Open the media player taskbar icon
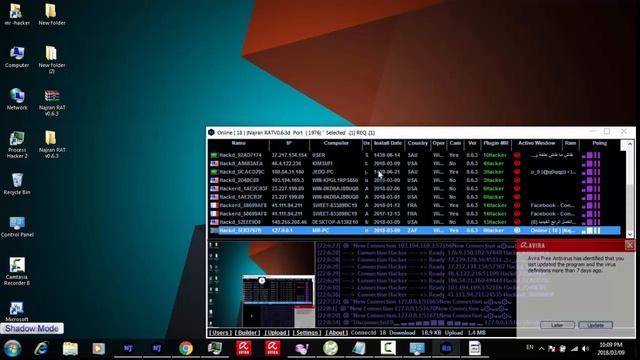640x360 pixels. click(98, 349)
